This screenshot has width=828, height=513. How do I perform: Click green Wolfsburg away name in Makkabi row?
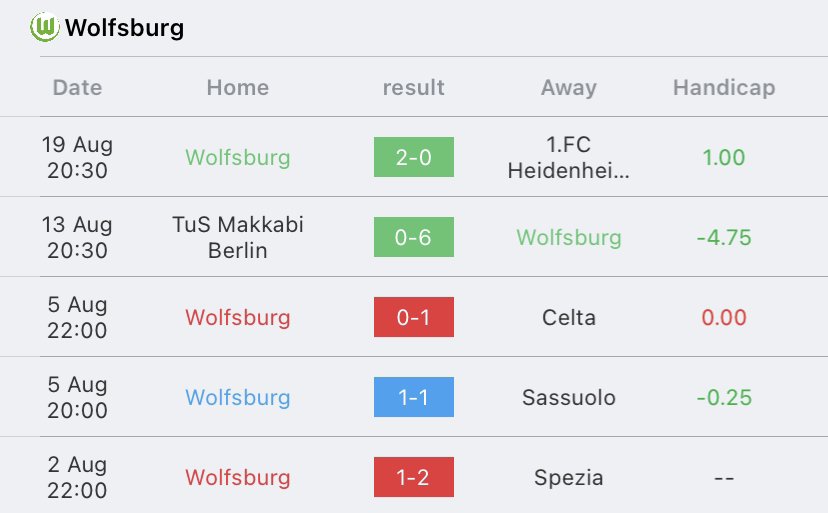pyautogui.click(x=569, y=237)
